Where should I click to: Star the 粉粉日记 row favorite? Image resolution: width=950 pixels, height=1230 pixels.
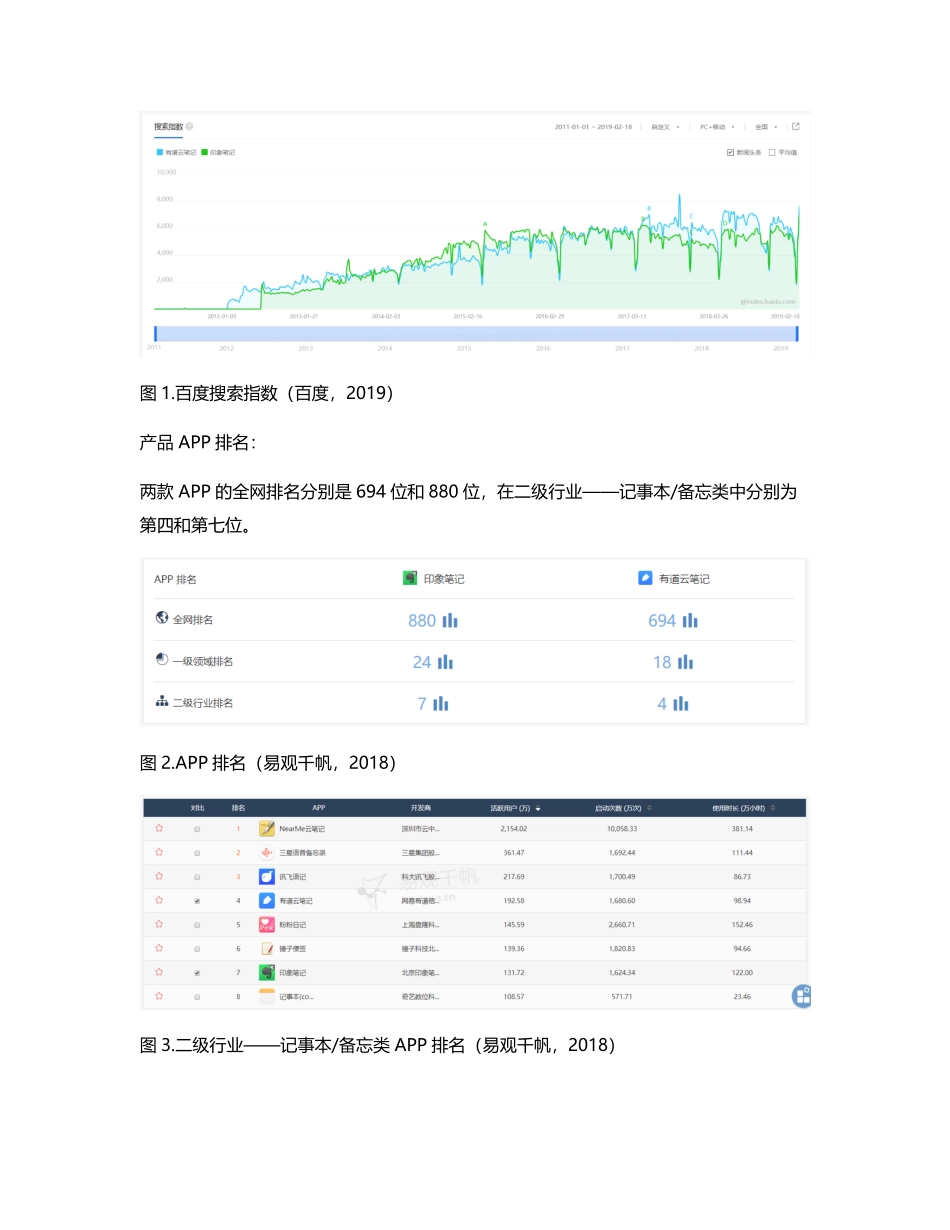point(159,925)
